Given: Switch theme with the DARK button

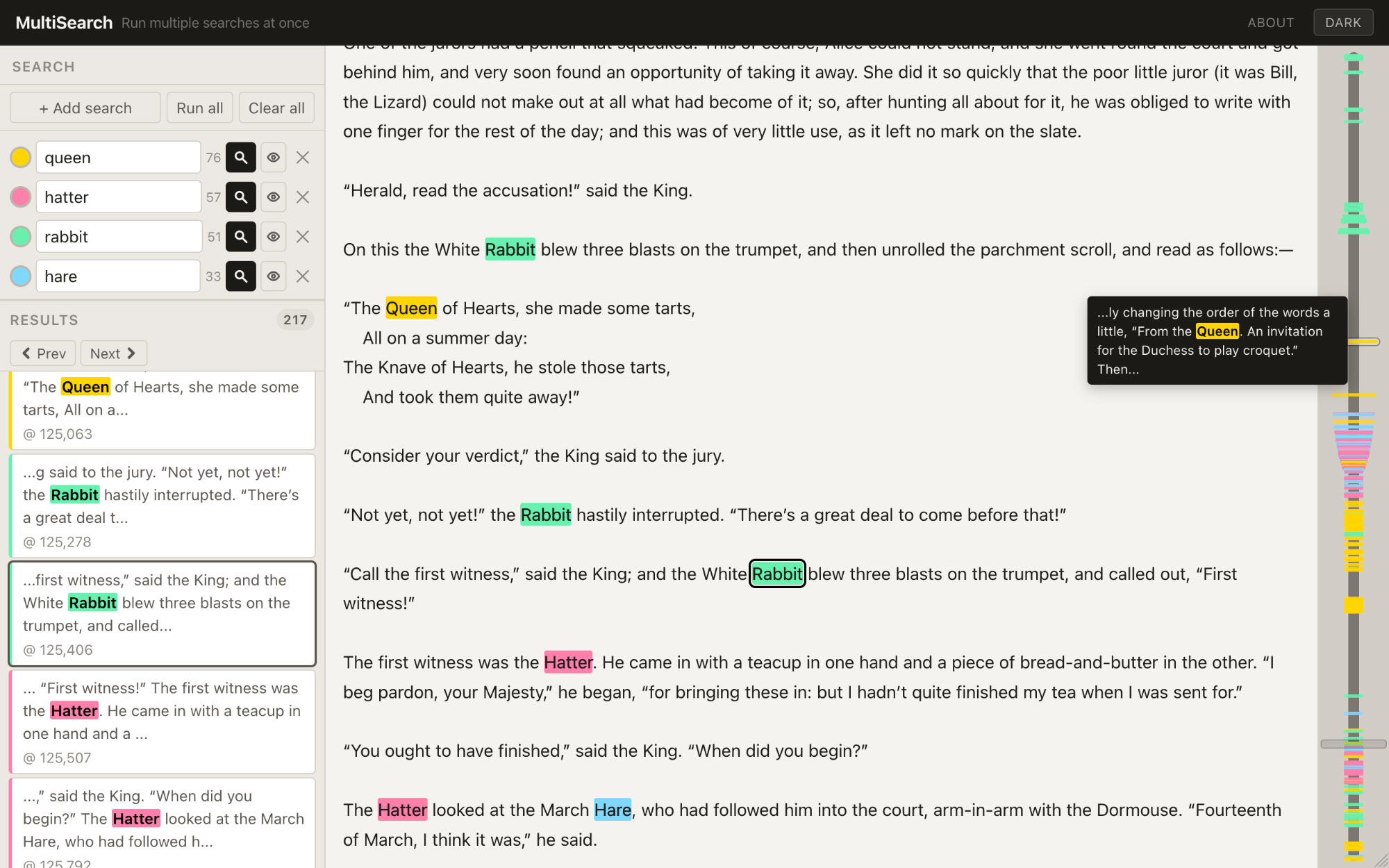Looking at the screenshot, I should tap(1342, 22).
